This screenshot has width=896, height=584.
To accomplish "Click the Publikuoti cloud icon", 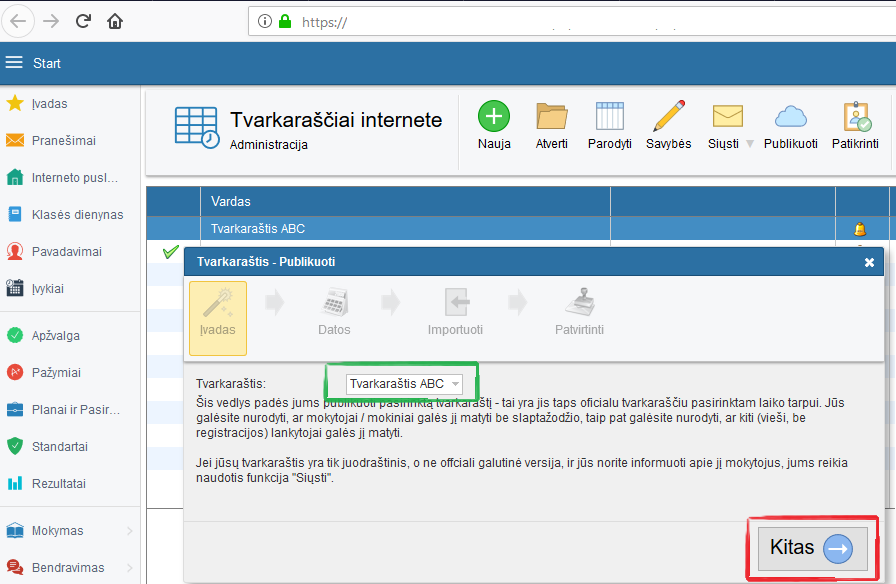I will (x=790, y=117).
